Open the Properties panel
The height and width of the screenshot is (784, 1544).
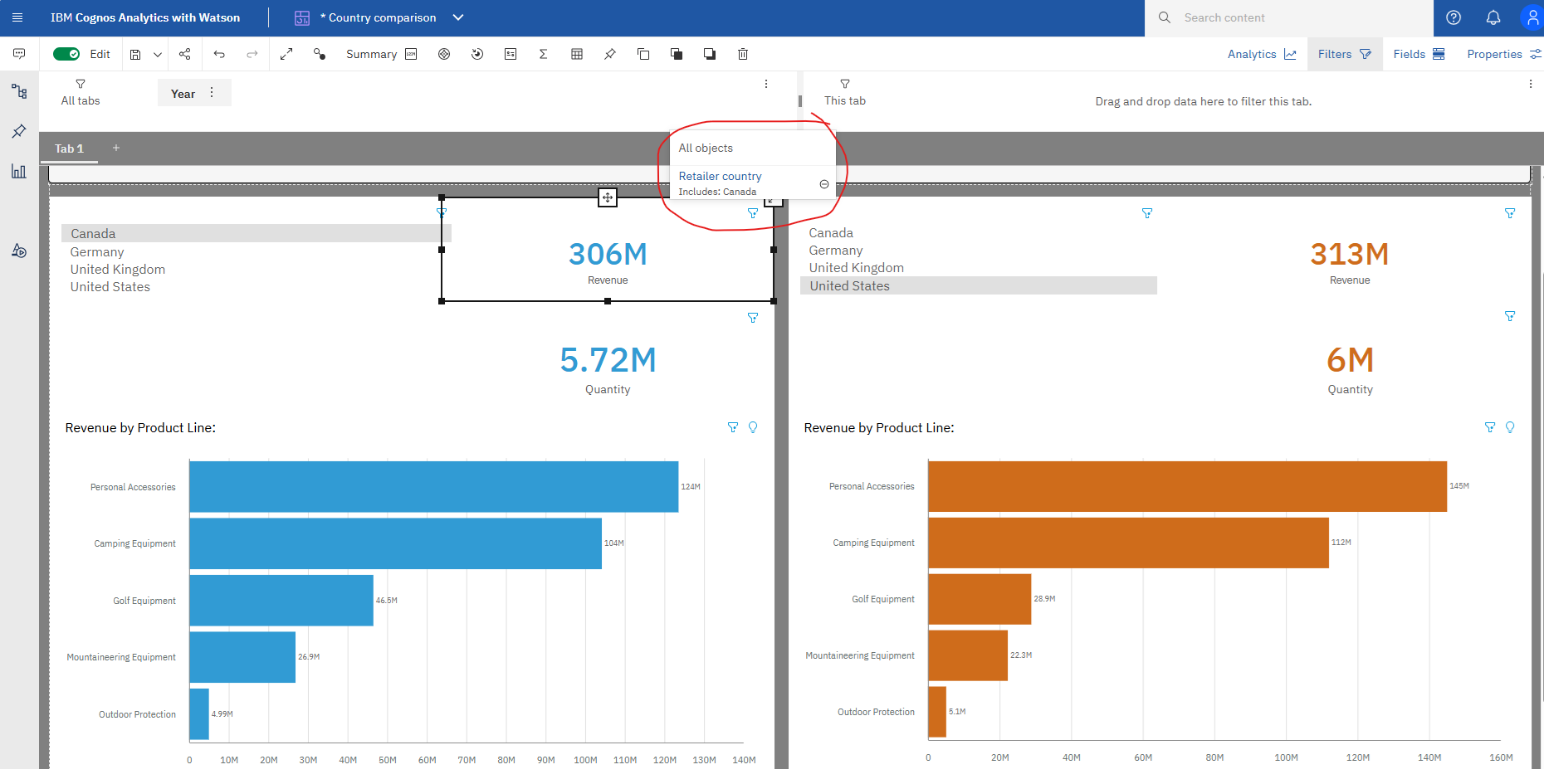tap(1504, 54)
